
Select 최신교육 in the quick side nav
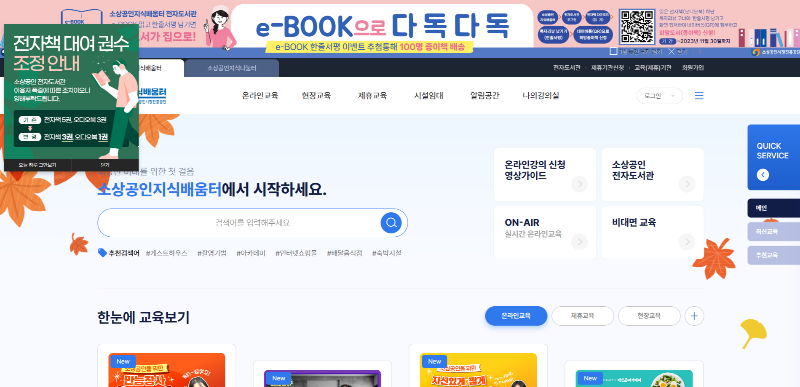point(773,231)
